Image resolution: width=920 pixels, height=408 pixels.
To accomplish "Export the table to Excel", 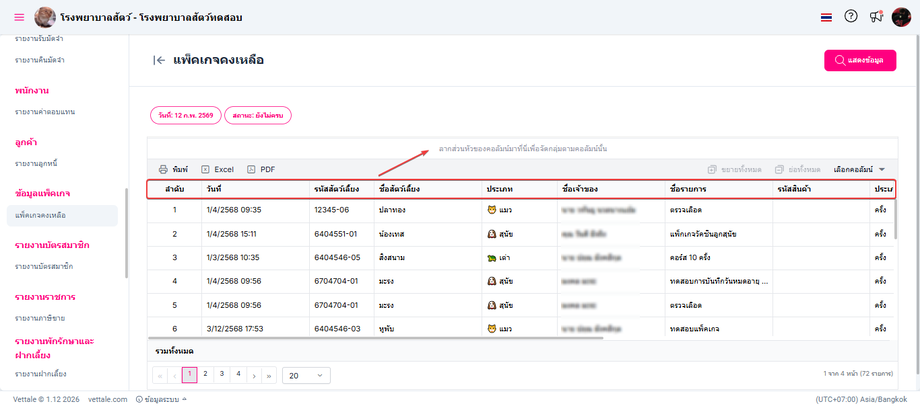I will coord(218,170).
